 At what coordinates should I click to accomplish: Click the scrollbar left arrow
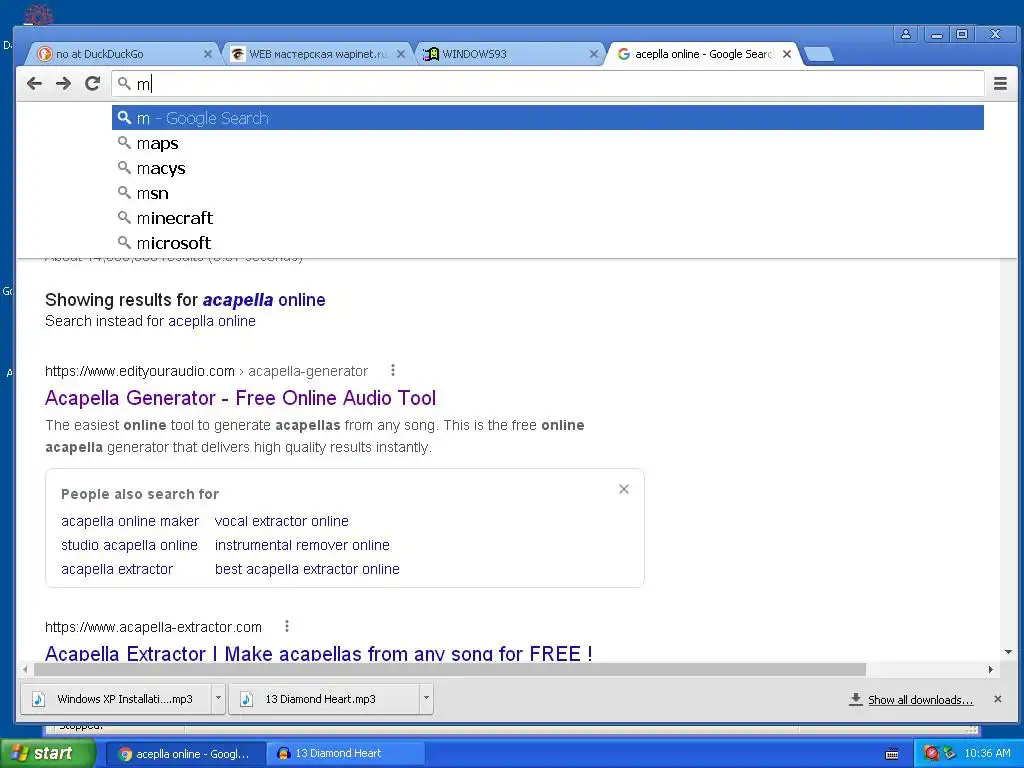click(25, 669)
